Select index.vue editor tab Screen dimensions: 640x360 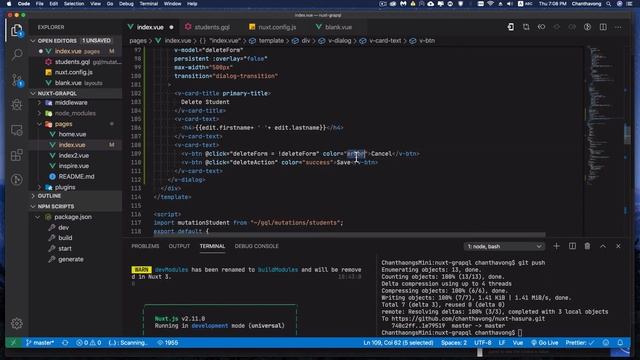coord(151,27)
